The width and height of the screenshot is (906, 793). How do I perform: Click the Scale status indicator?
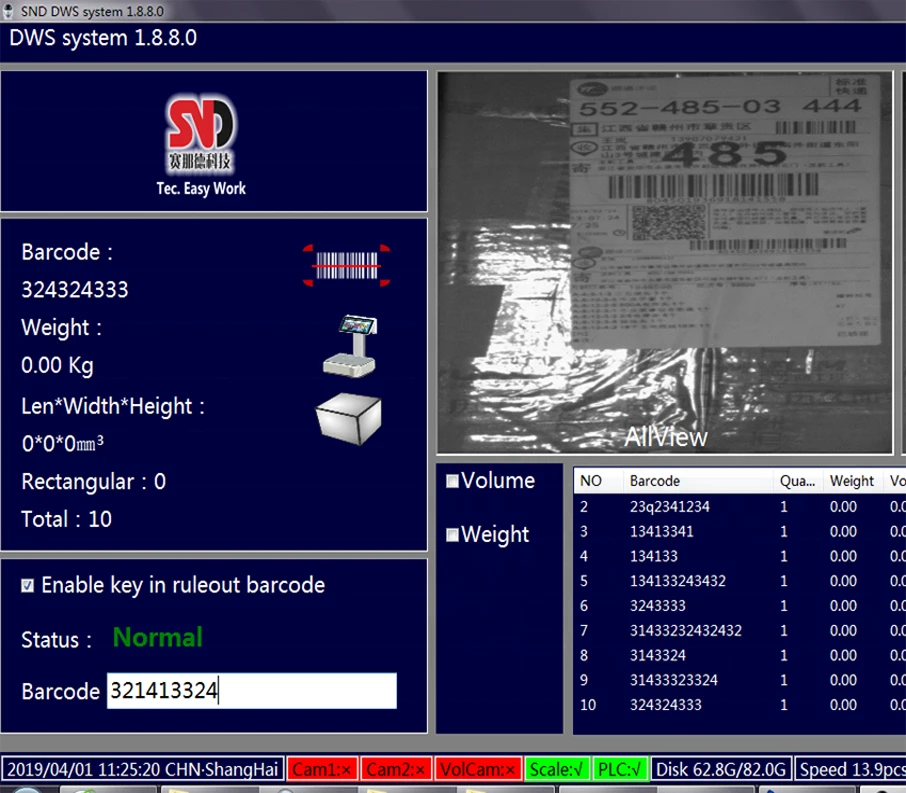point(556,769)
